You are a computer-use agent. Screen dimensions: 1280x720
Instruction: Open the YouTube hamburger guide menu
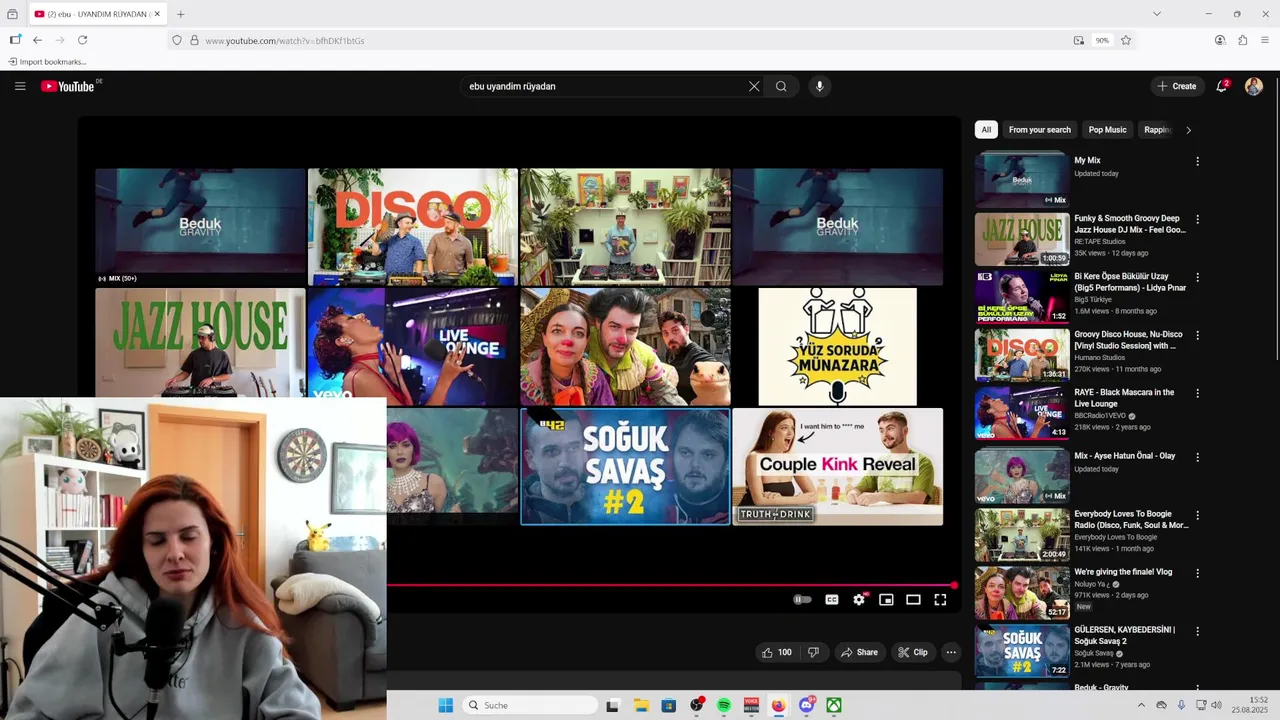pos(20,86)
